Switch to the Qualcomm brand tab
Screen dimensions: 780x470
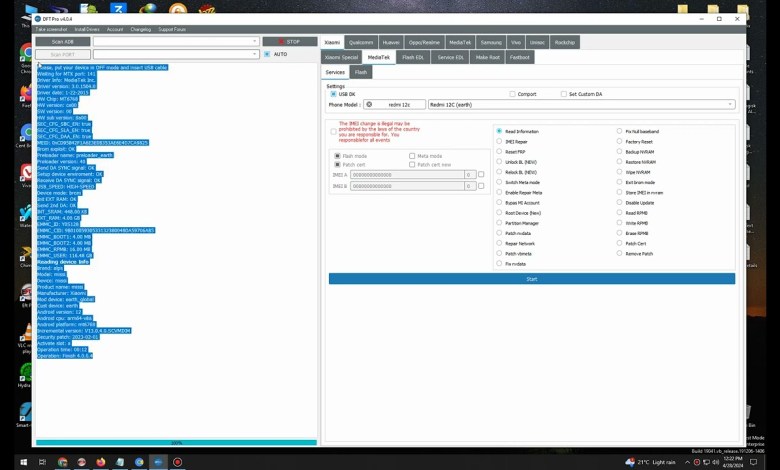coord(361,42)
